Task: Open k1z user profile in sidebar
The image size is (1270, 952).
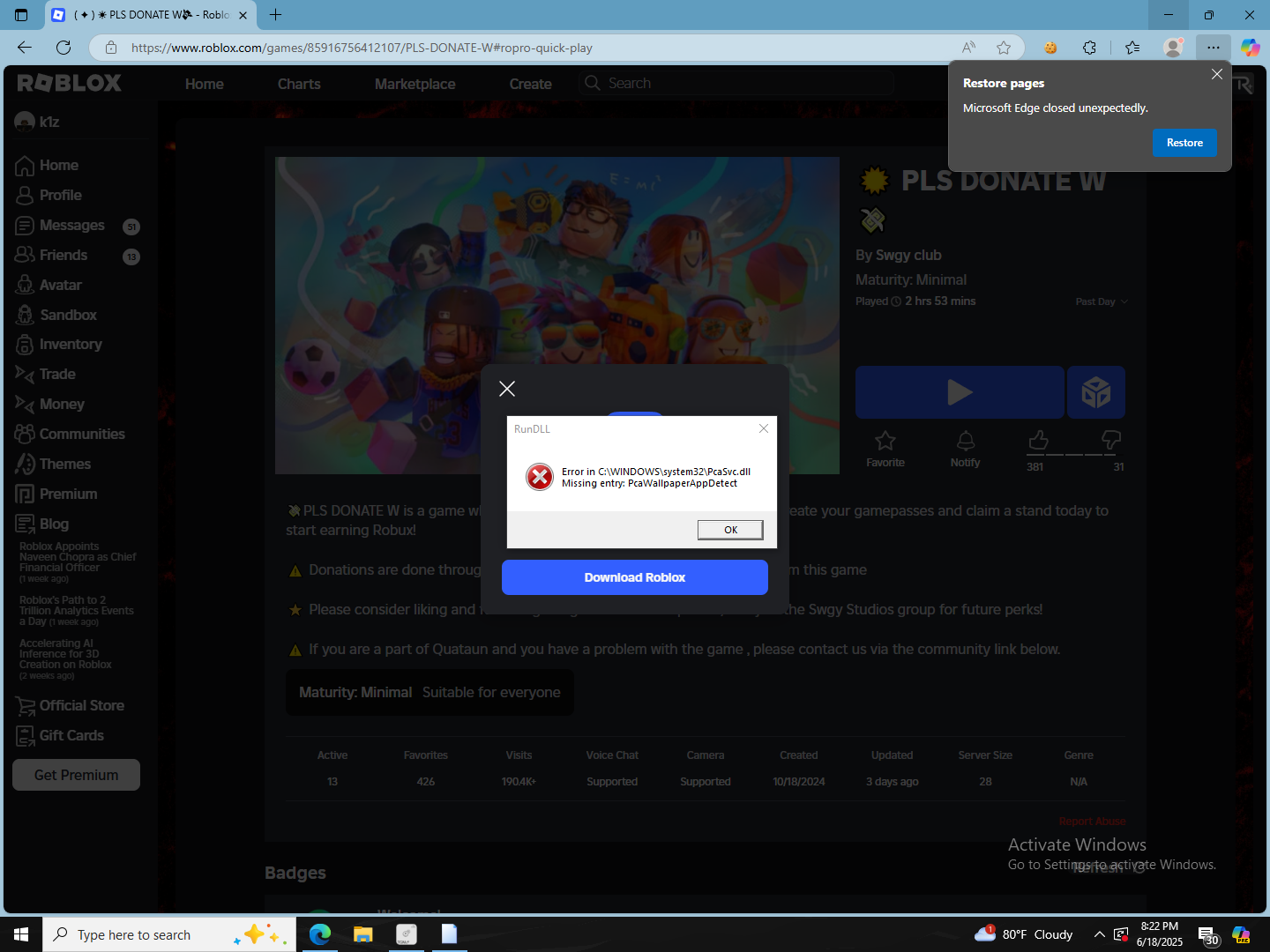Action: [37, 122]
